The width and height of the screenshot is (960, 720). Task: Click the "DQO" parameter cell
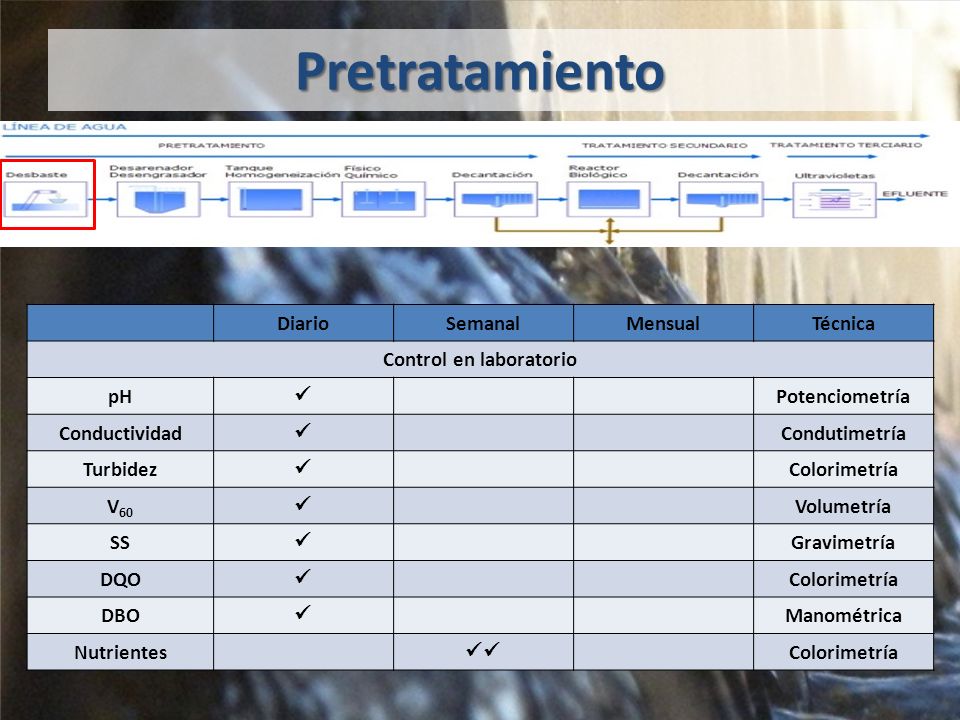tap(121, 579)
